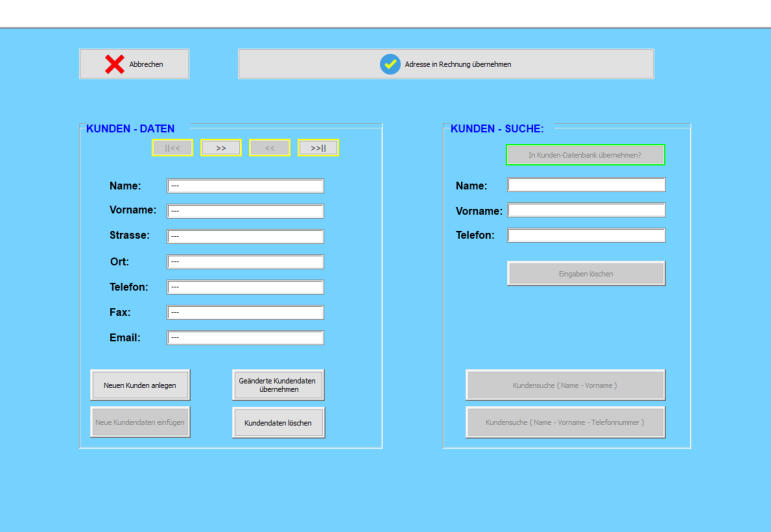
Task: Click the blue checkmark icon to accept address
Action: click(390, 64)
